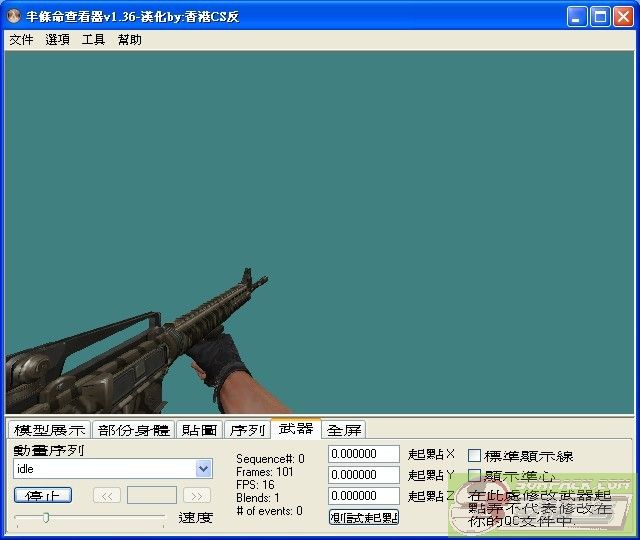Switch to the 貼圖 tab

[200, 430]
